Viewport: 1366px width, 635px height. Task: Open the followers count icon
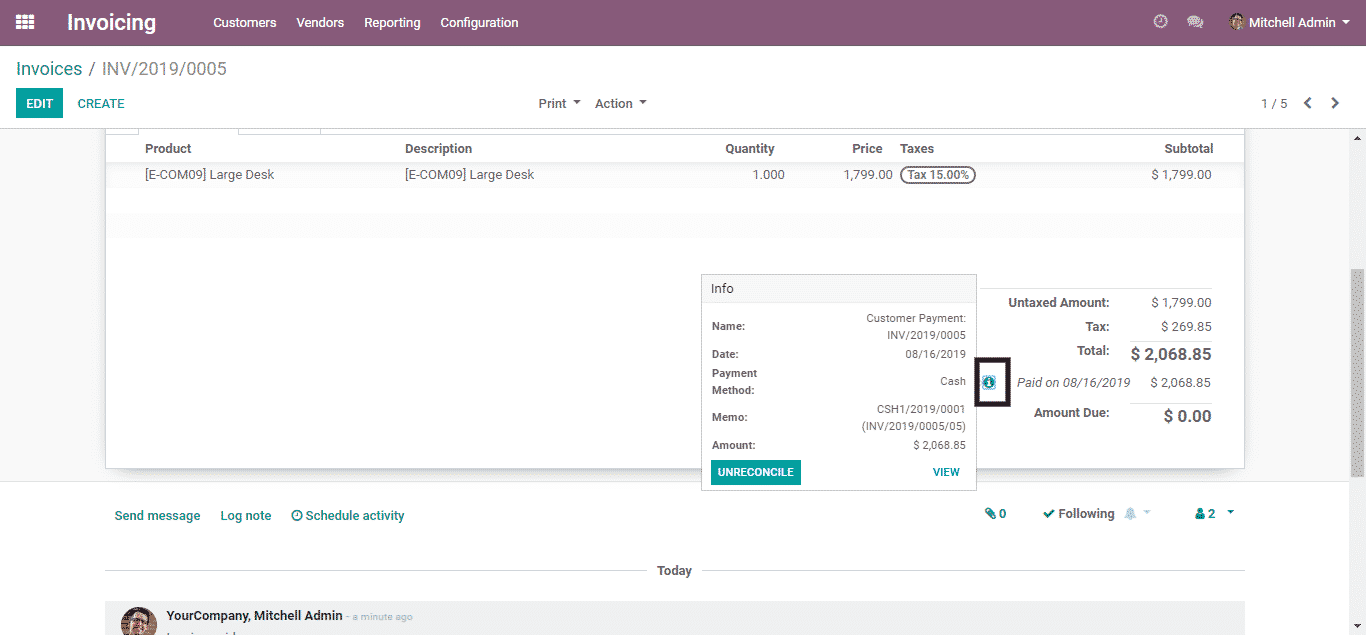1205,514
